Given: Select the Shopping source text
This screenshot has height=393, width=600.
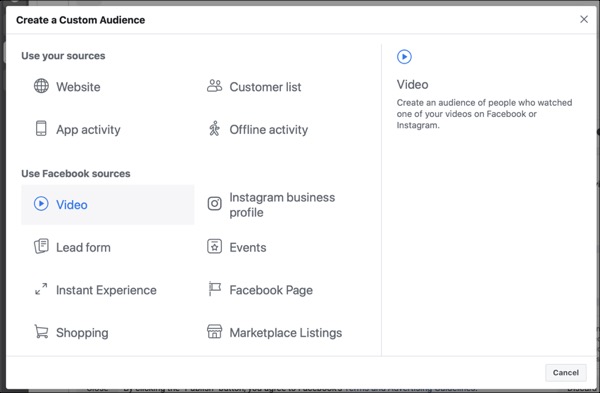Looking at the screenshot, I should click(82, 333).
